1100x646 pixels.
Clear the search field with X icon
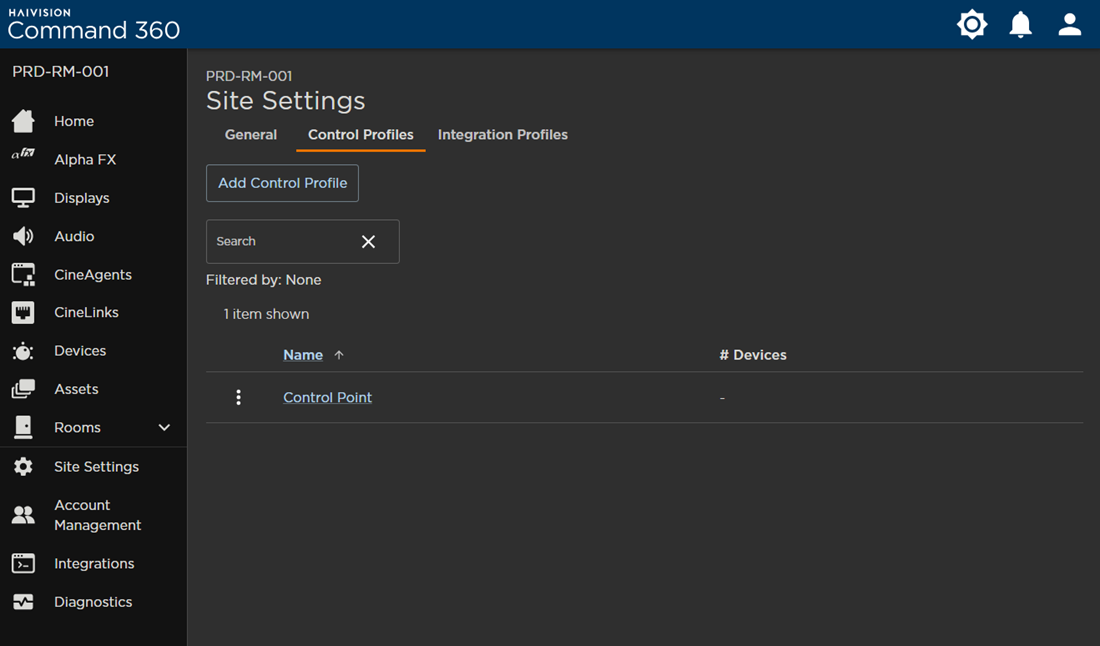368,241
